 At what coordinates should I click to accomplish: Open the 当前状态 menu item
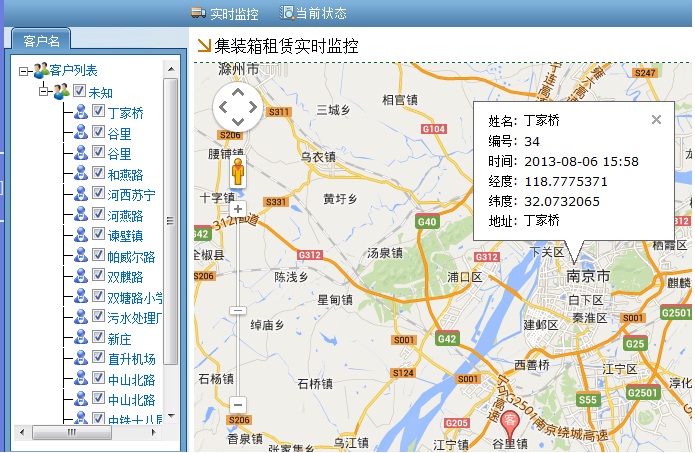[x=313, y=13]
